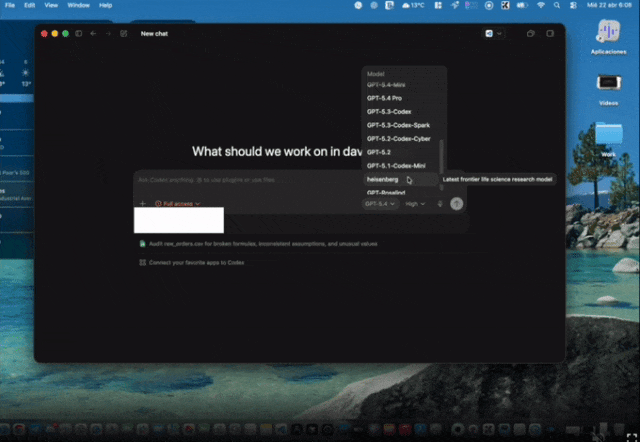Choose GPT-5.4 Pro in model list
Viewport: 640px width, 442px height.
point(384,98)
